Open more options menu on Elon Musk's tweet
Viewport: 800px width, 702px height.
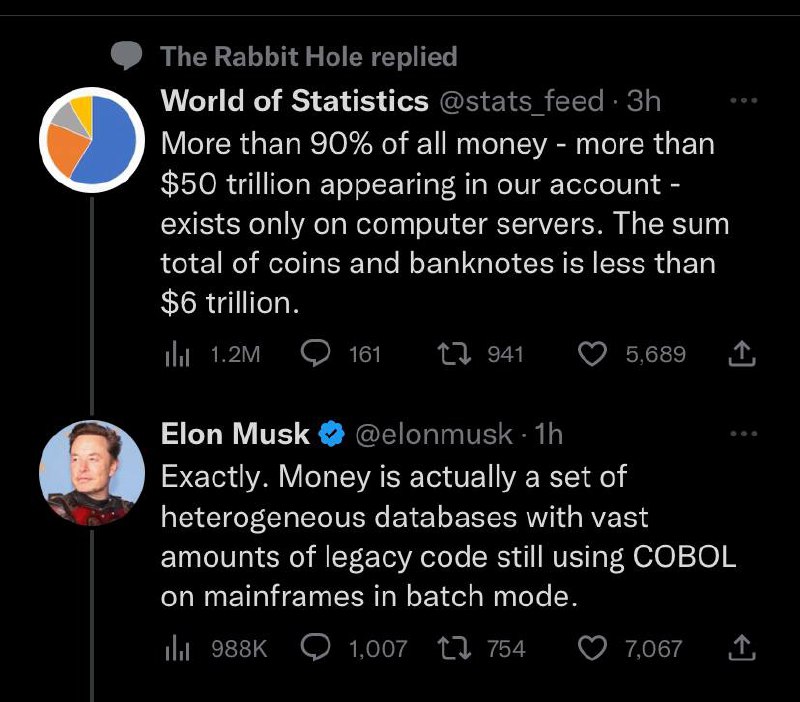743,434
